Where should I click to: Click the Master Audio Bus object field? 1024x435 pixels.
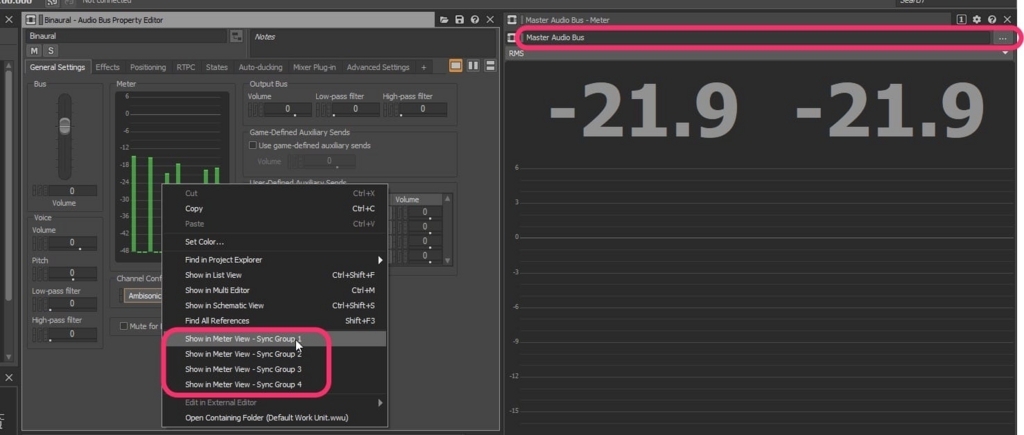[756, 38]
